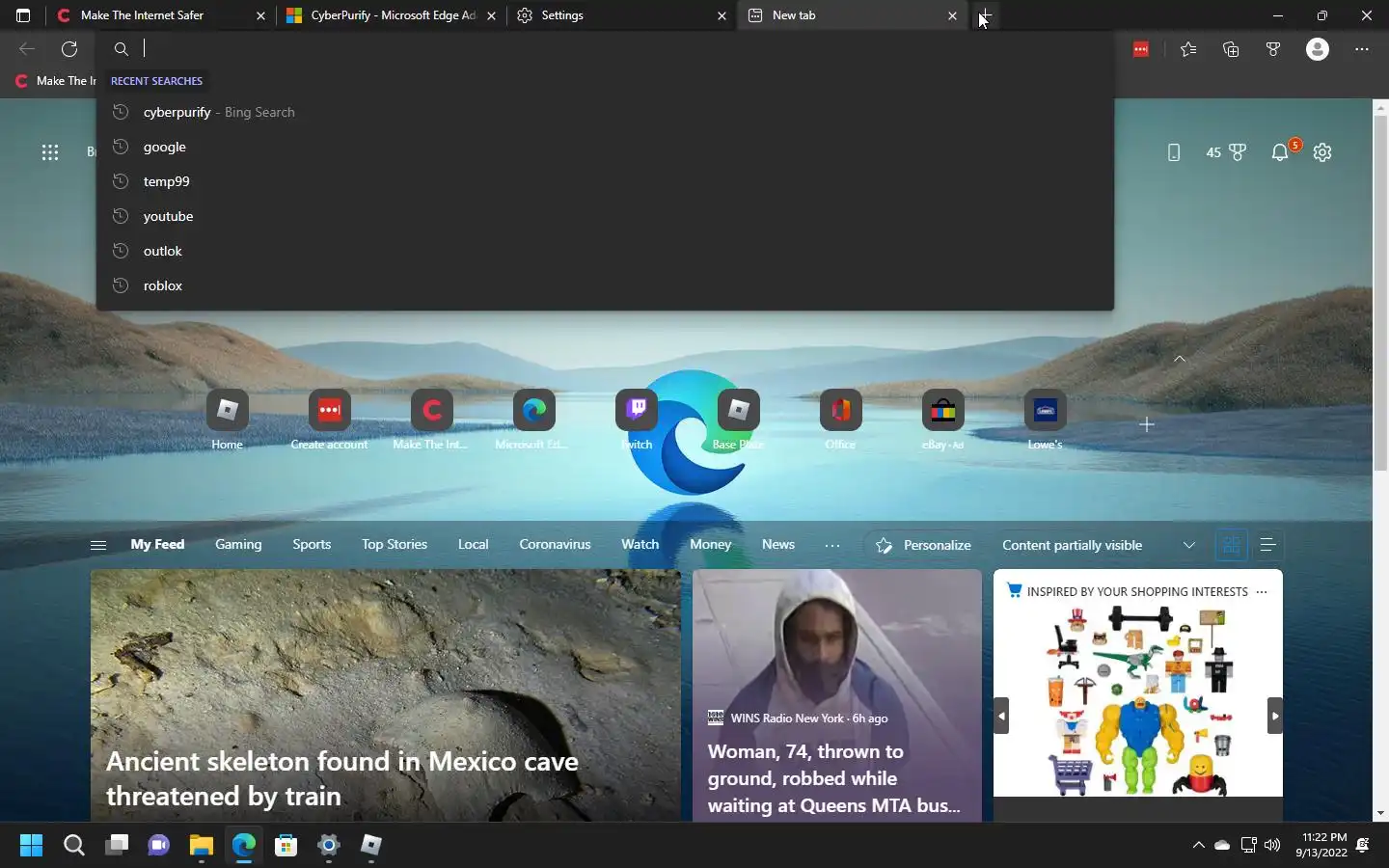The image size is (1389, 868).
Task: Open the red password manager extension icon
Action: [x=1141, y=49]
